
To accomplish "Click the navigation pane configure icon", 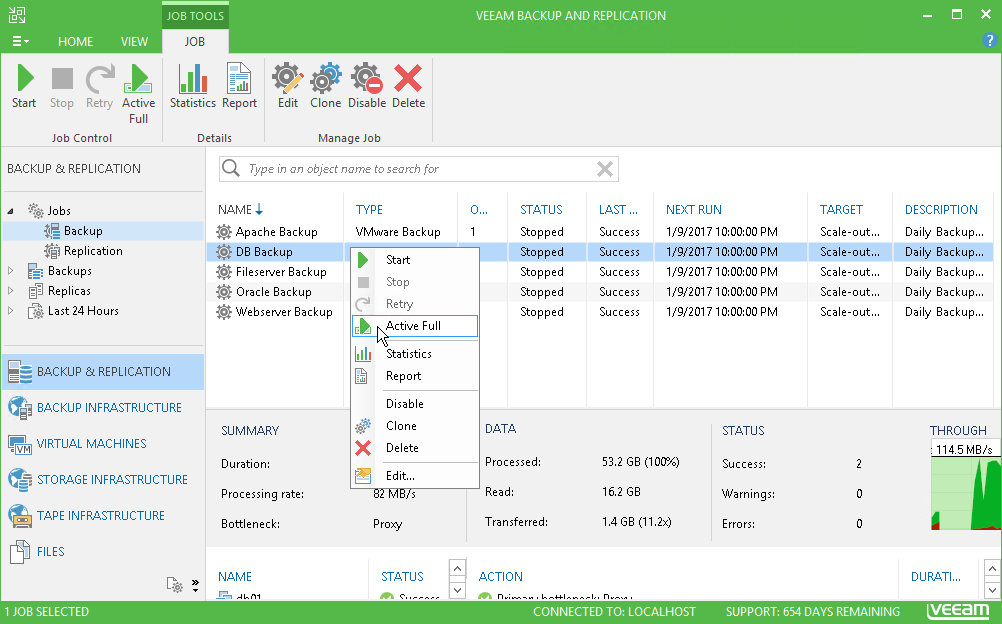I will pos(174,584).
